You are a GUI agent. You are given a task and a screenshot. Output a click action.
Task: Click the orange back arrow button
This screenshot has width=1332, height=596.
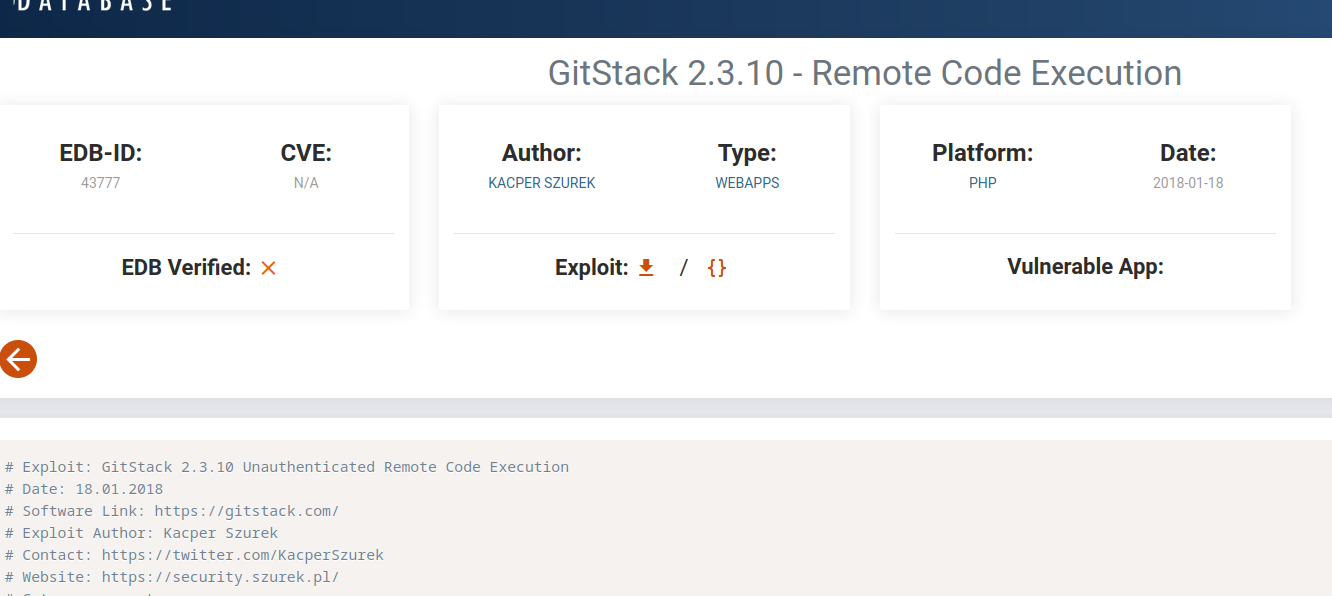tap(18, 358)
